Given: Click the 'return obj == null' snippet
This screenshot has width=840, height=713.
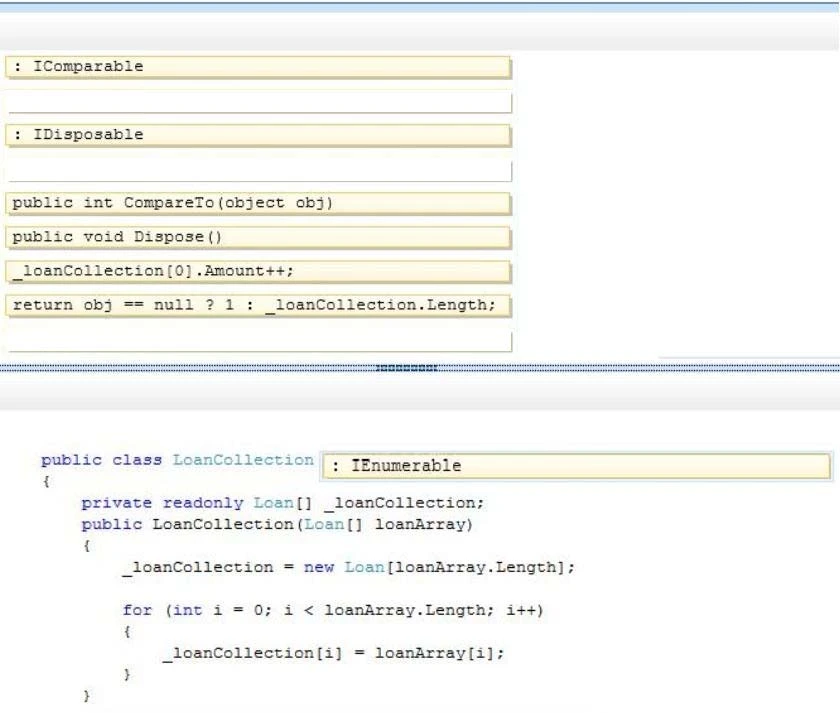Looking at the screenshot, I should pyautogui.click(x=258, y=305).
